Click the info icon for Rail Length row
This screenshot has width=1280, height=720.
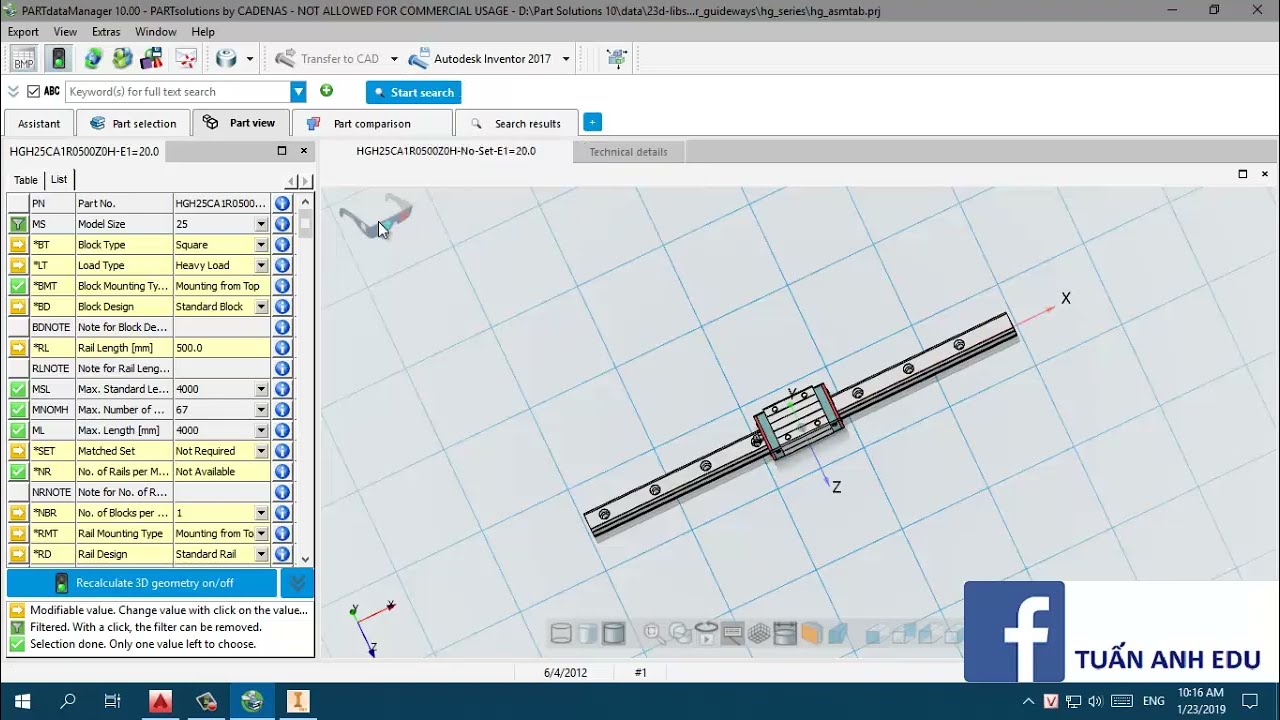282,348
